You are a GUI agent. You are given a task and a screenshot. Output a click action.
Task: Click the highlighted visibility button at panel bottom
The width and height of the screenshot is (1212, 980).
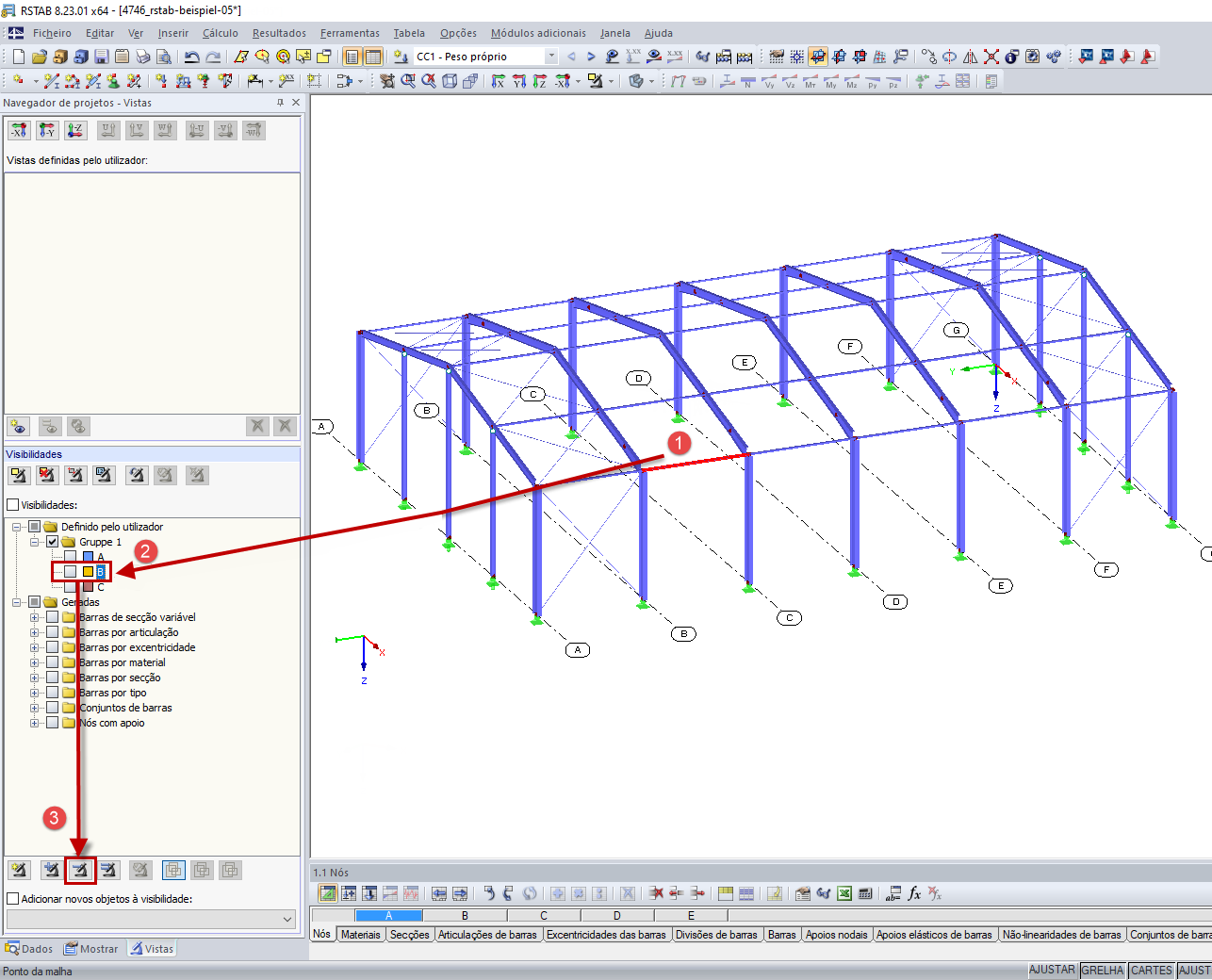(x=80, y=870)
